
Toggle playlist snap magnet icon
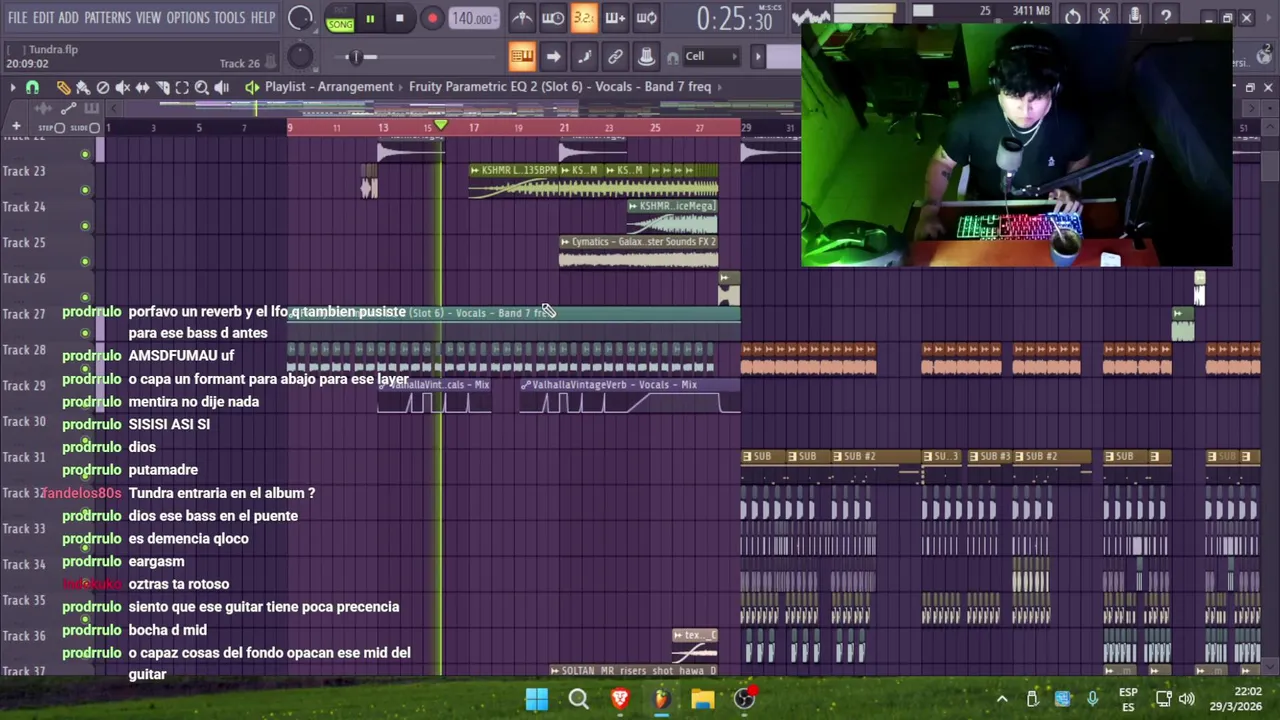32,87
